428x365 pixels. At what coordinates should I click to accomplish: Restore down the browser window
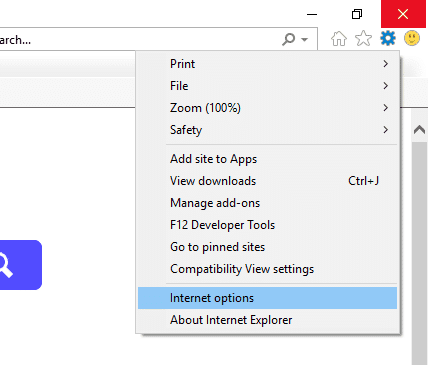(x=357, y=14)
